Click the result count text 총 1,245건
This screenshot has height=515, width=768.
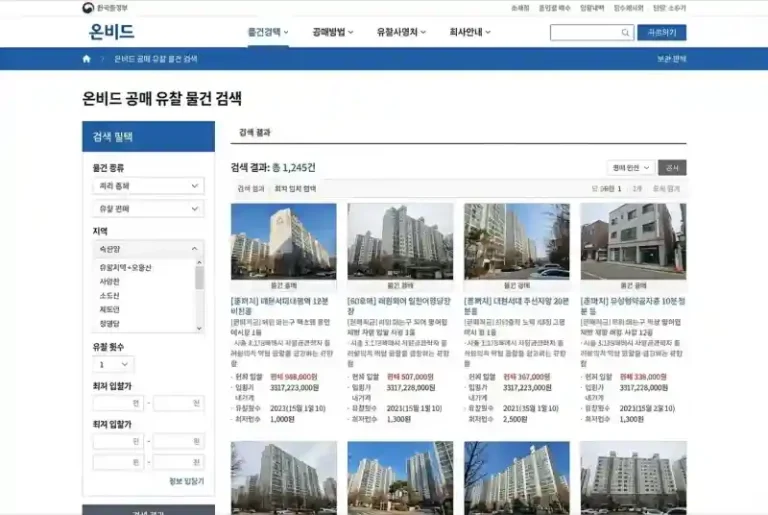click(x=293, y=168)
